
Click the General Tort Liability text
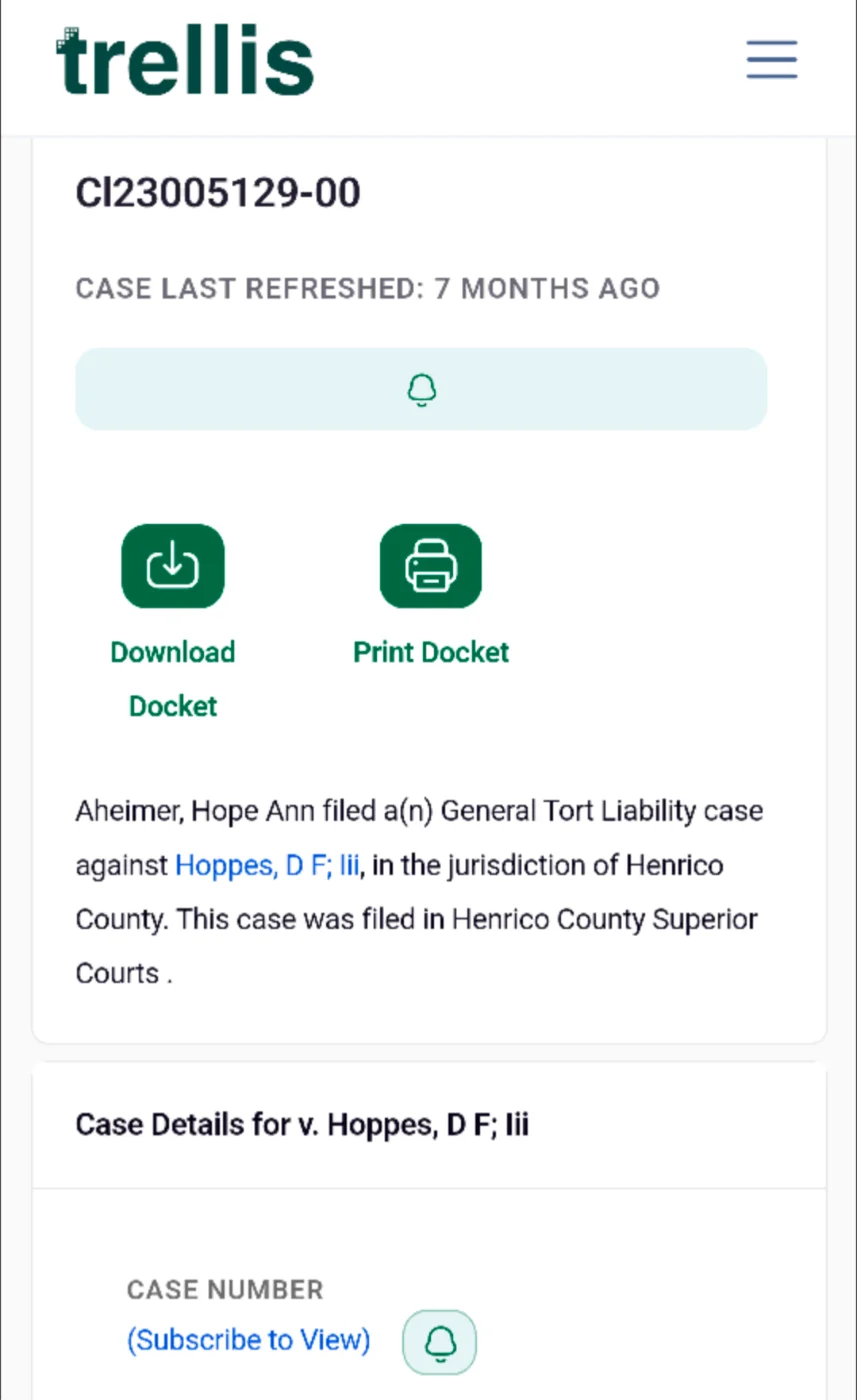click(x=568, y=811)
